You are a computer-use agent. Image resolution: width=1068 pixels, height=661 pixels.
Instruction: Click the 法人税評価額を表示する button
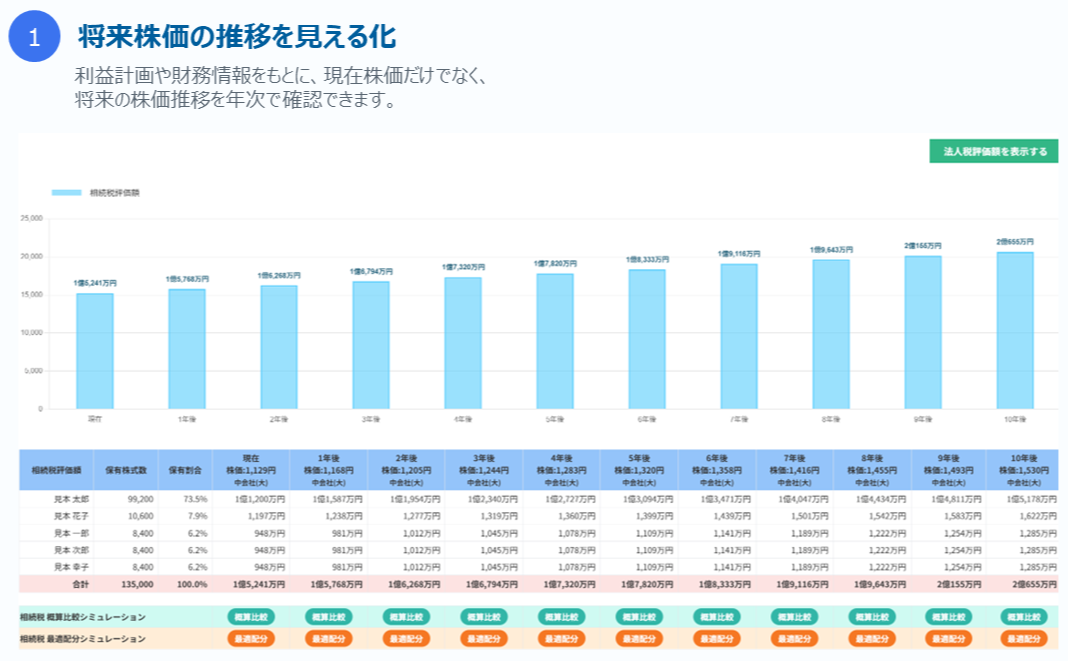(994, 151)
